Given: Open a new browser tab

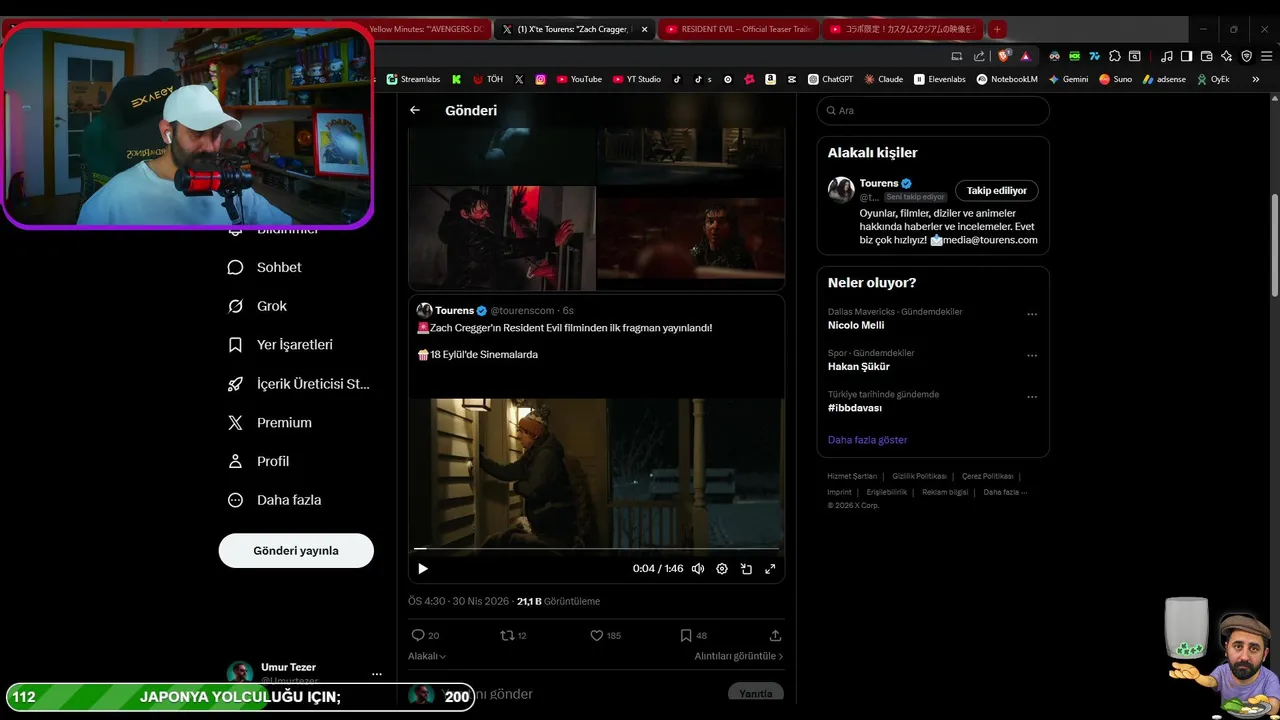Looking at the screenshot, I should point(997,29).
